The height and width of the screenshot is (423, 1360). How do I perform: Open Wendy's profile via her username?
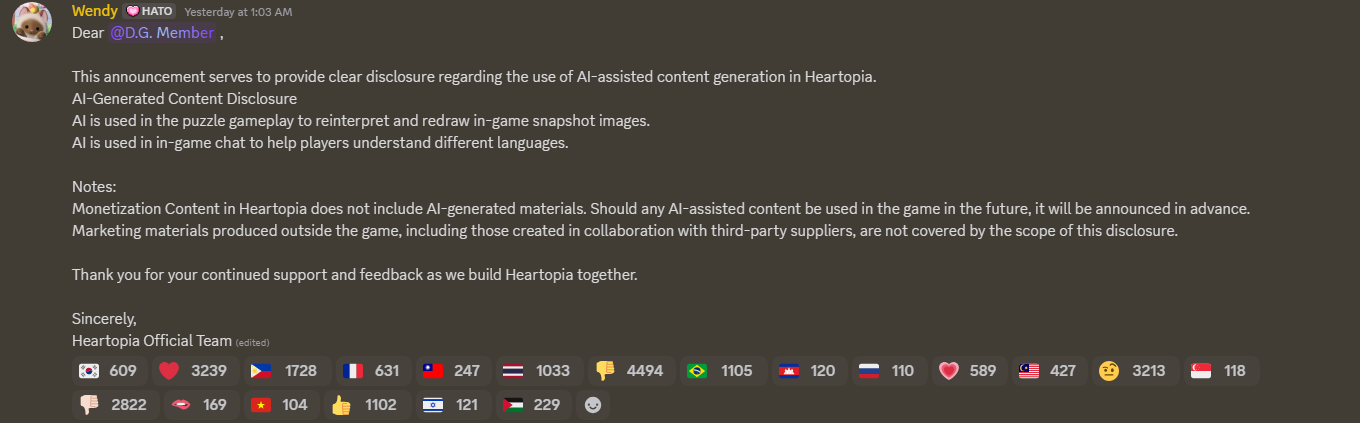pyautogui.click(x=95, y=11)
